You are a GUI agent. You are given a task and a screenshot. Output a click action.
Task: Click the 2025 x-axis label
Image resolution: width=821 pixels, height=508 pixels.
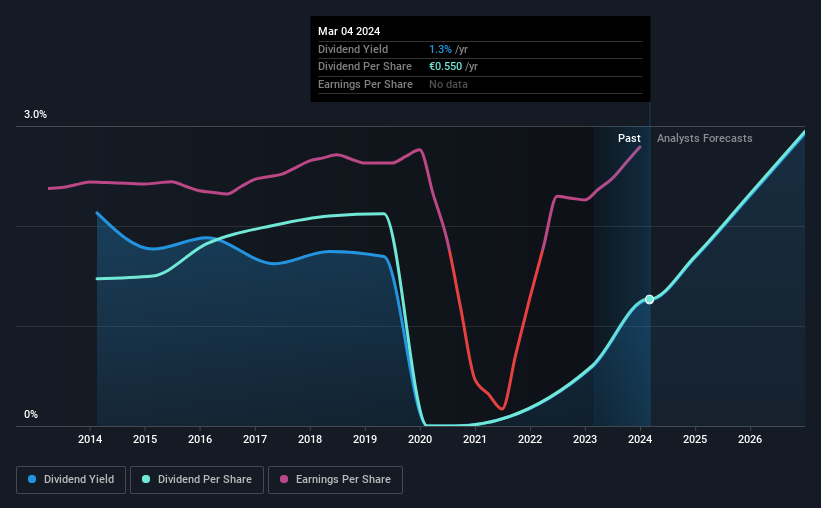(x=695, y=439)
